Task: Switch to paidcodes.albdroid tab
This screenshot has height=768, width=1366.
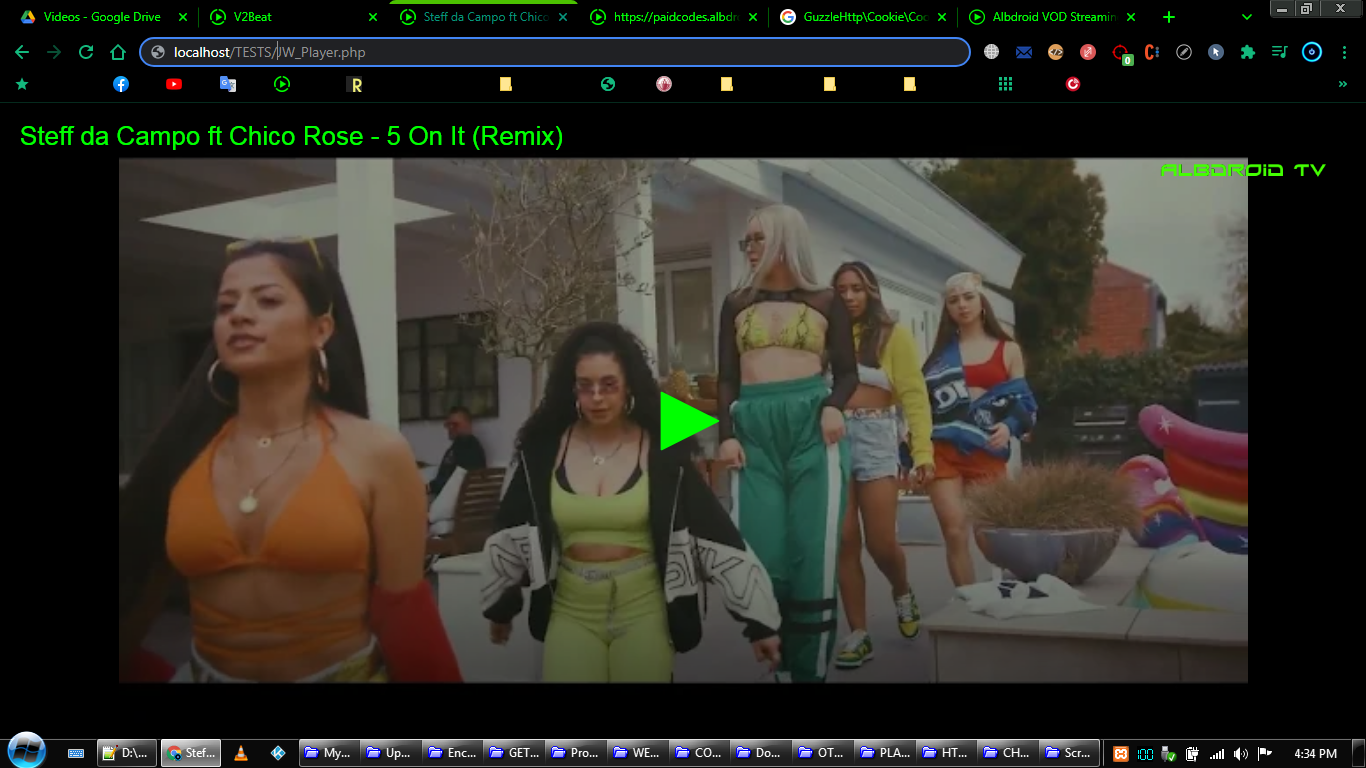Action: pyautogui.click(x=675, y=17)
